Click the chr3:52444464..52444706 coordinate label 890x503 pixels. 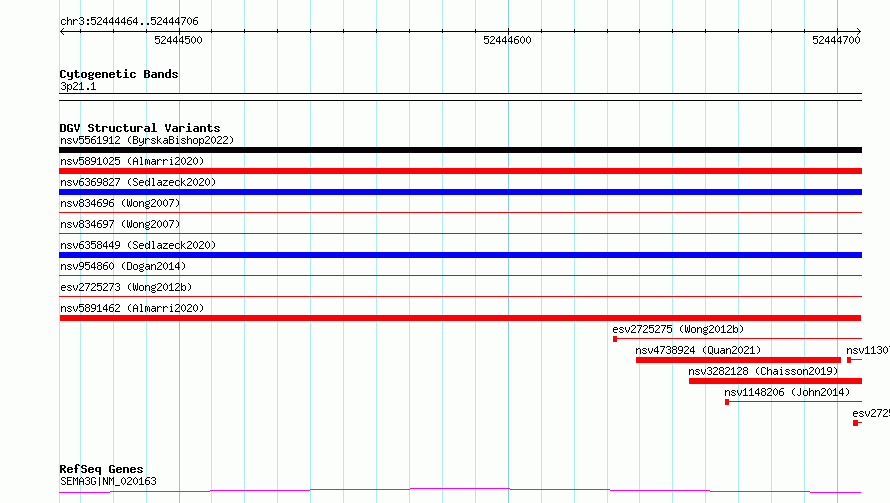click(x=129, y=21)
